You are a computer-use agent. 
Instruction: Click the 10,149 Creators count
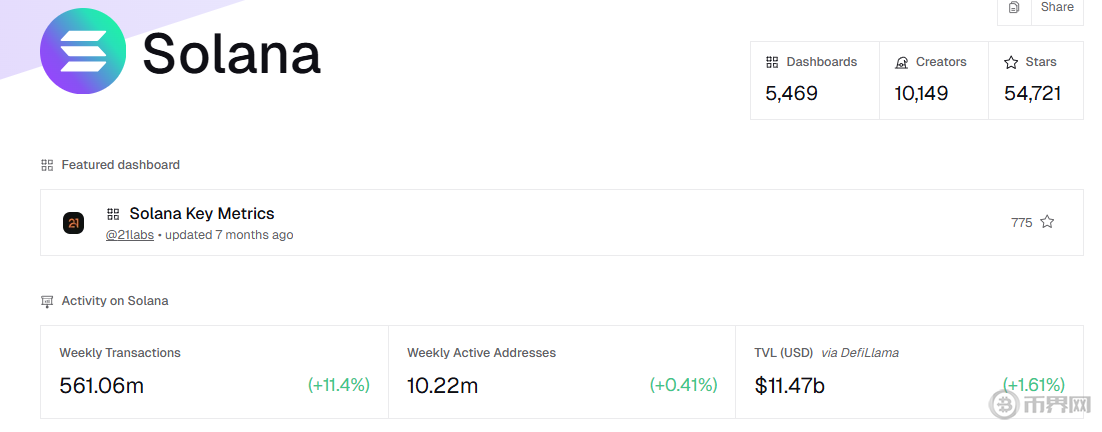921,94
